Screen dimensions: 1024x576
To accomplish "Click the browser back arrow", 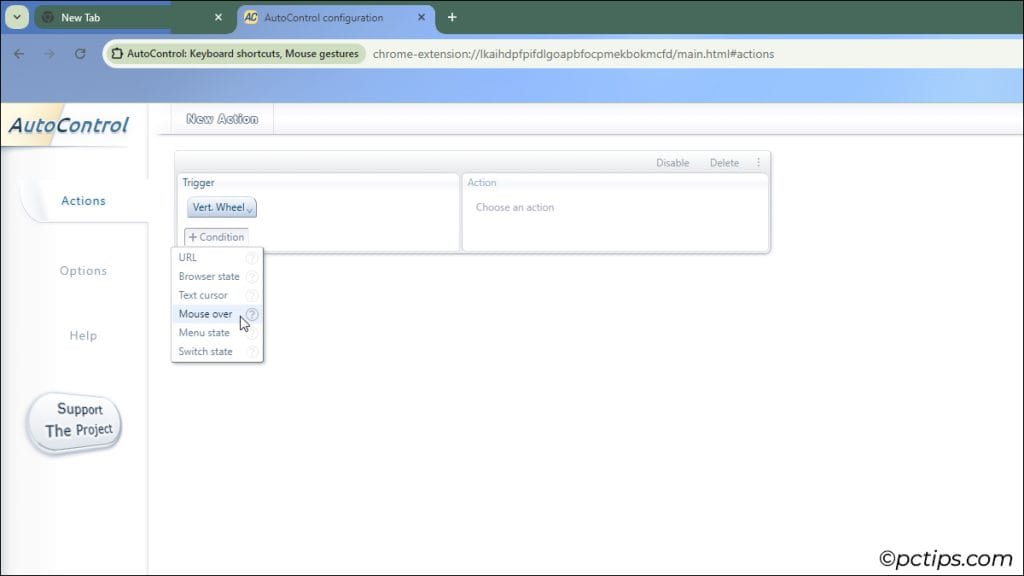I will point(19,54).
